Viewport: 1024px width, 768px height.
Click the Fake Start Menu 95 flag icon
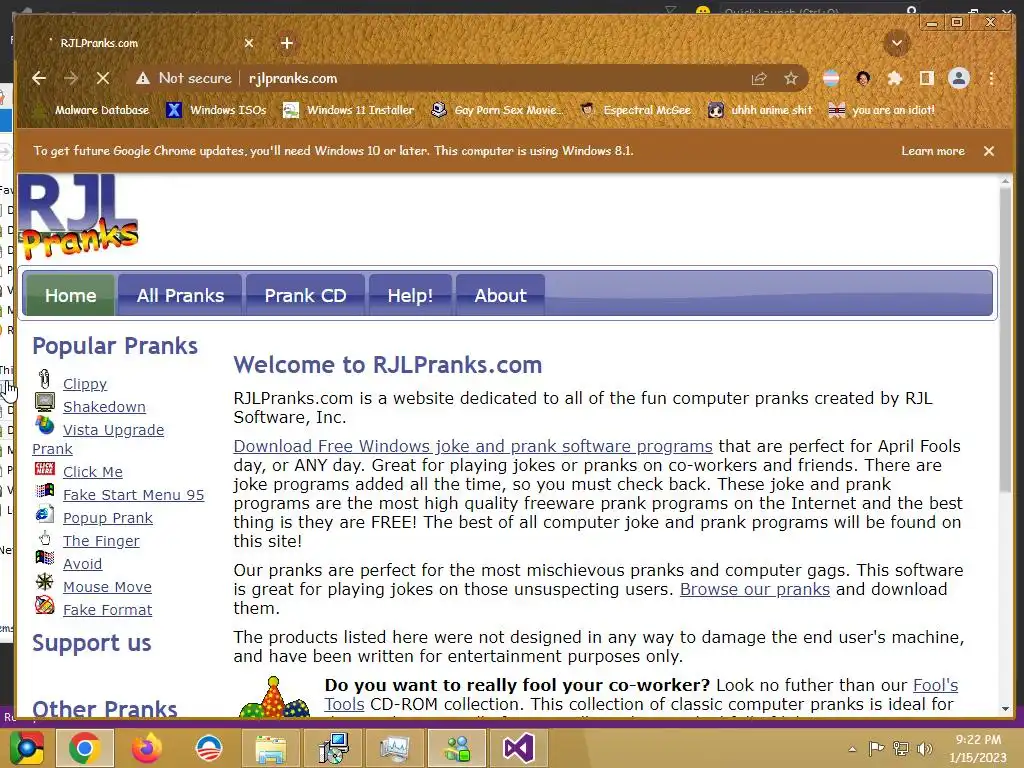click(45, 490)
